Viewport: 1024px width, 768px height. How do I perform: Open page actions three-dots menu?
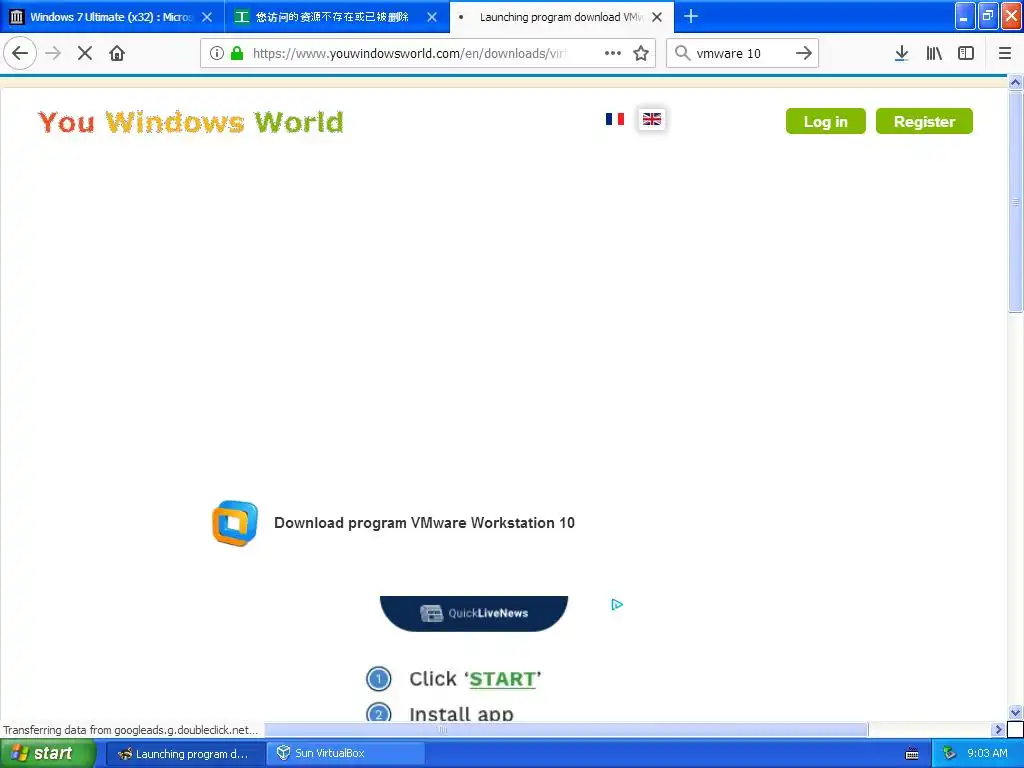[613, 53]
